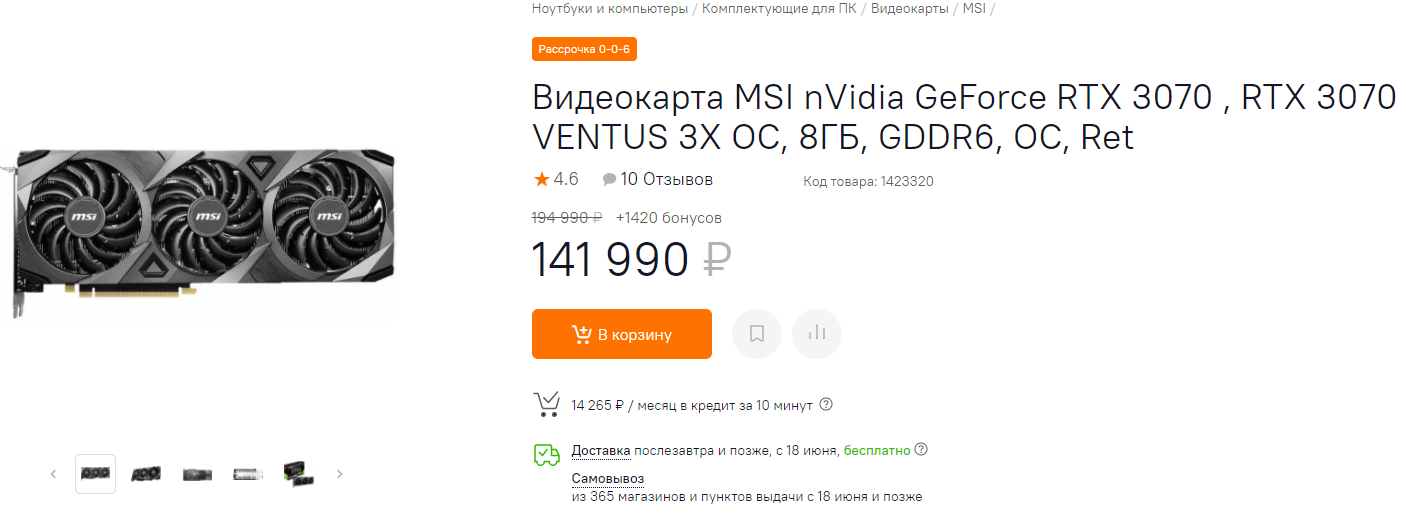This screenshot has height=528, width=1406.
Task: Show previous gallery thumbnails with left arrow
Action: click(54, 474)
